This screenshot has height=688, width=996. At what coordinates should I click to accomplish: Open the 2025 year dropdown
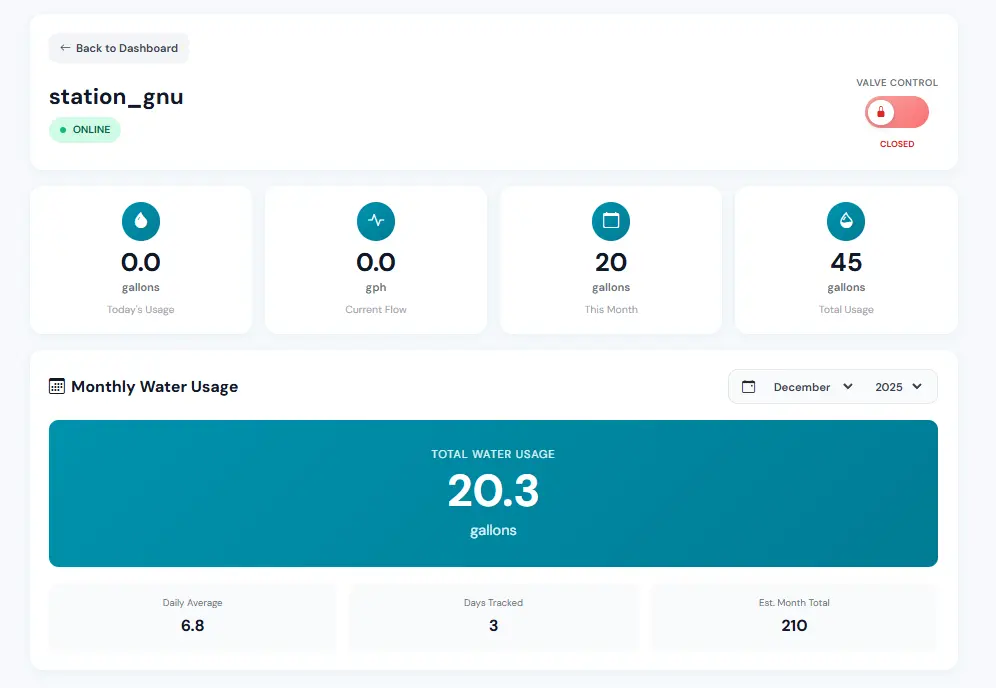point(898,386)
